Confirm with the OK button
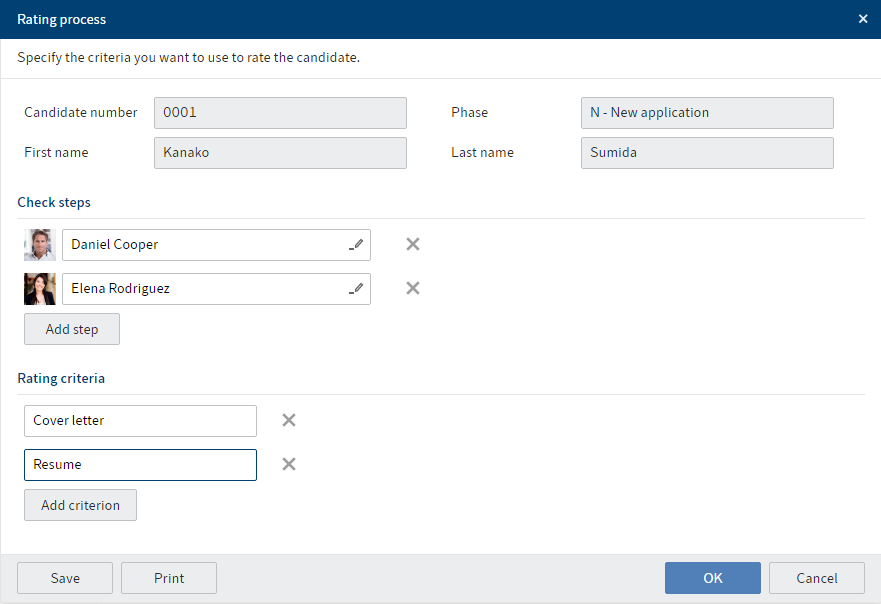The image size is (881, 604). [712, 578]
